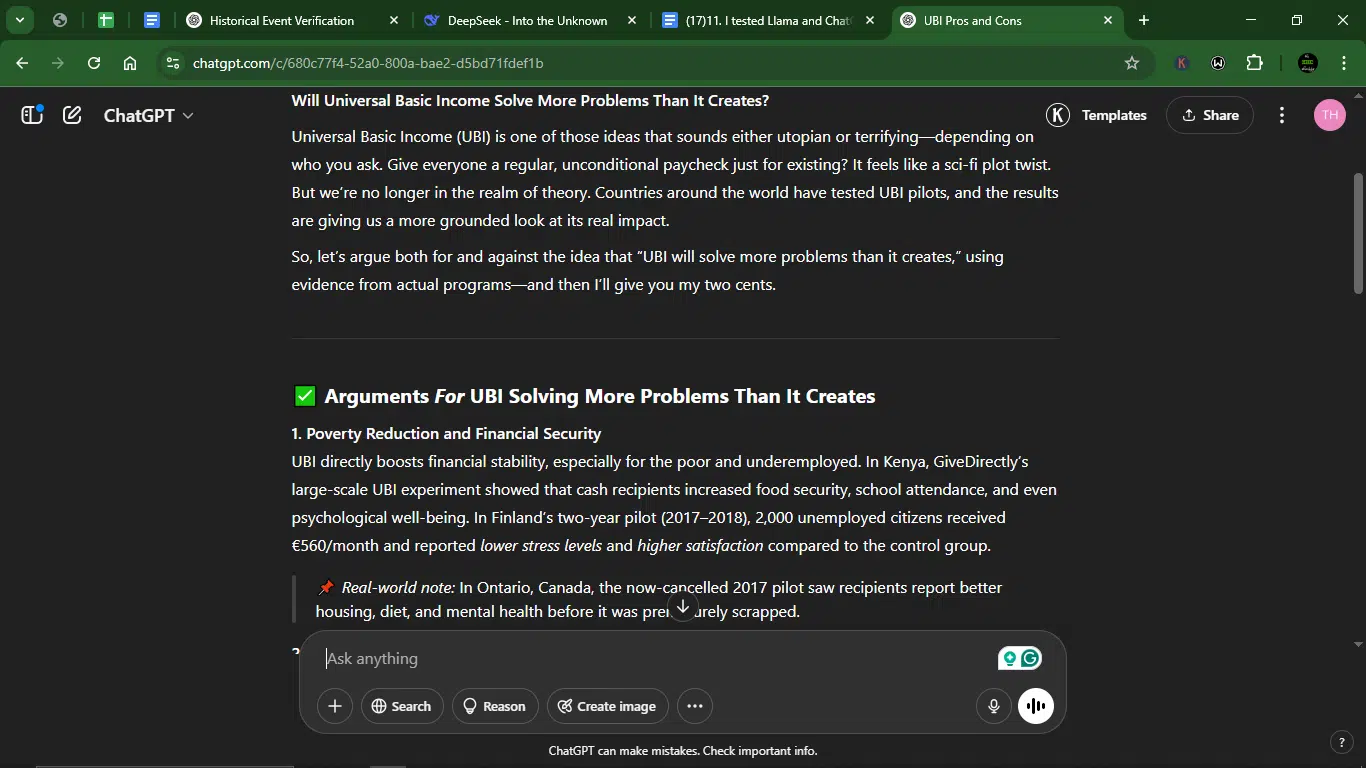Viewport: 1366px width, 768px height.
Task: Click the Poverty Reduction and Financial Security subheading
Action: click(x=446, y=433)
